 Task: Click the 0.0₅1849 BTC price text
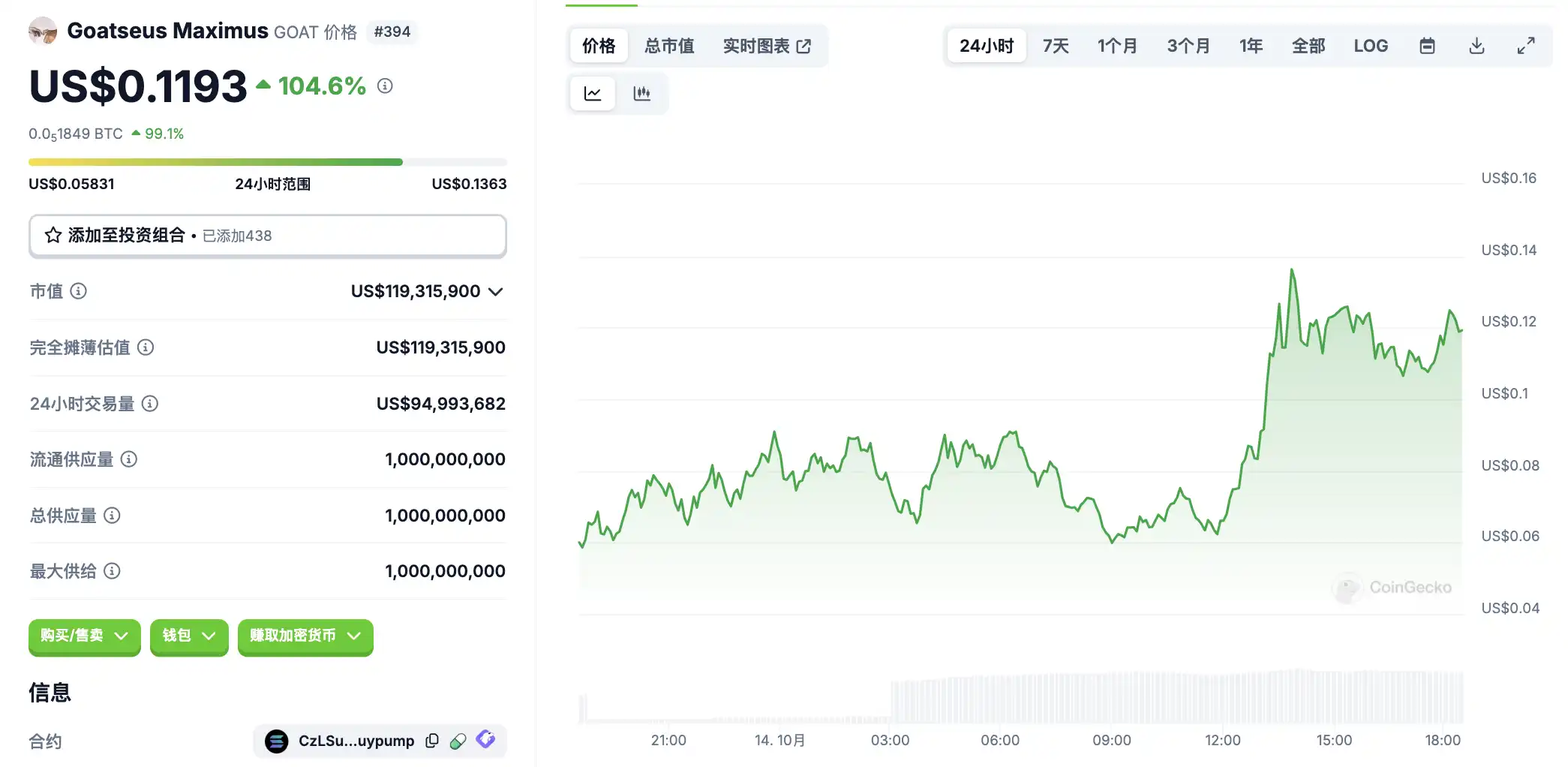[76, 134]
